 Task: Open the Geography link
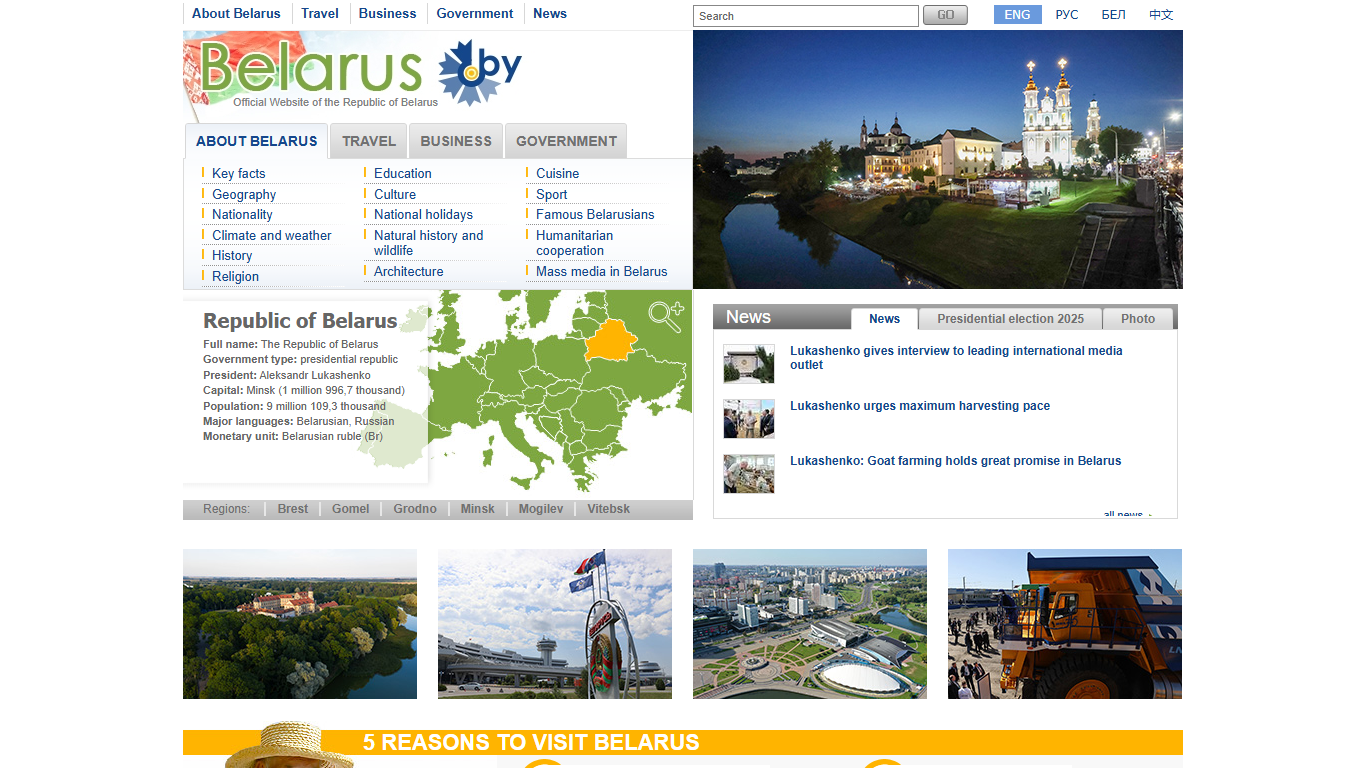(244, 195)
